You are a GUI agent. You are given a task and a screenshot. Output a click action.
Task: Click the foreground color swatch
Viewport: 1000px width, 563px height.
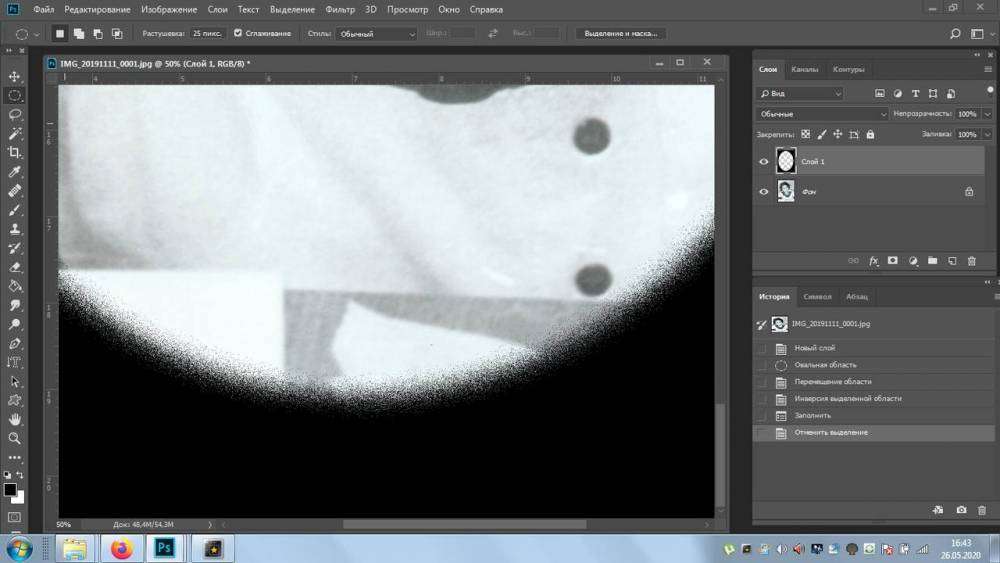[10, 489]
